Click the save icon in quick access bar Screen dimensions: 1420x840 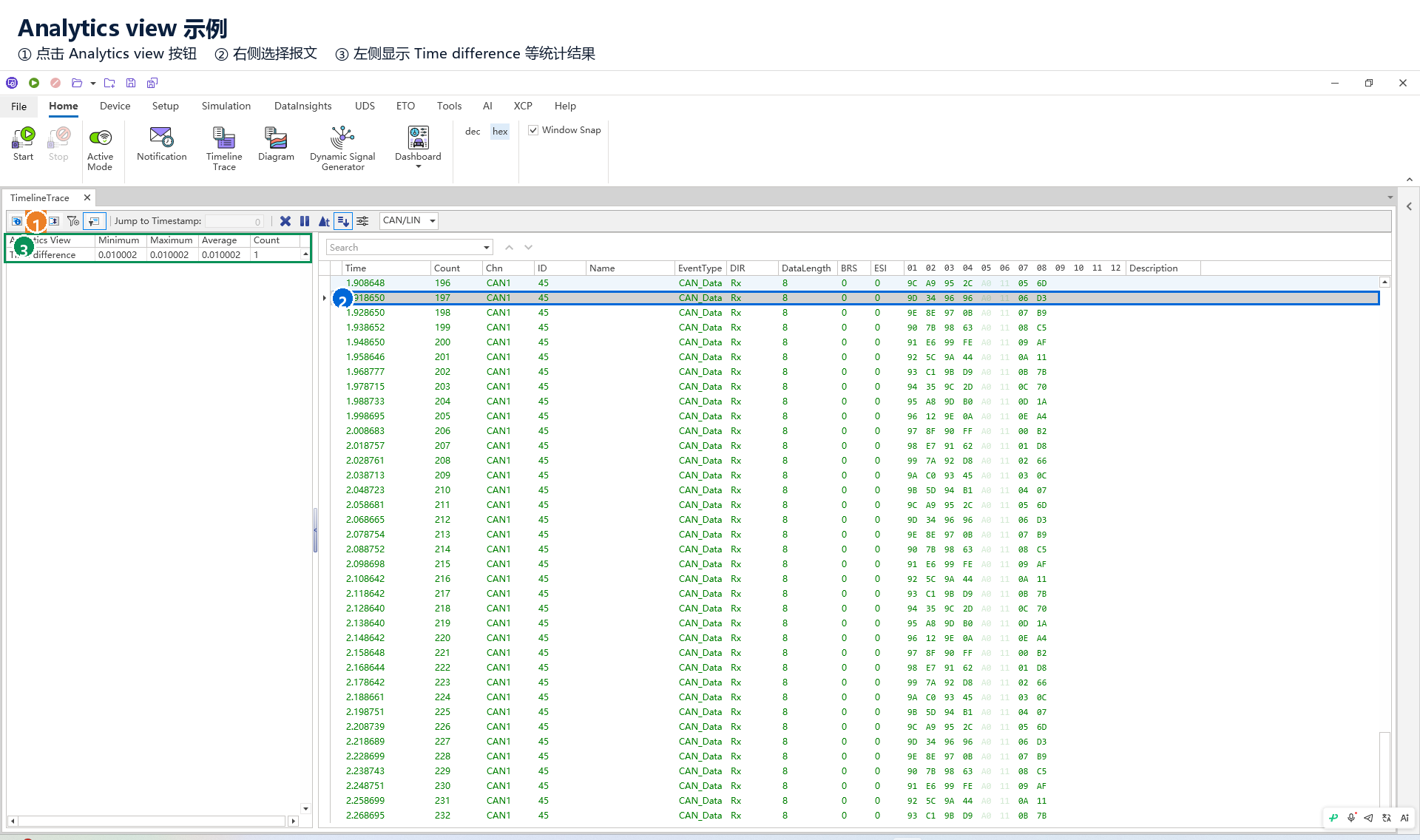coord(131,83)
